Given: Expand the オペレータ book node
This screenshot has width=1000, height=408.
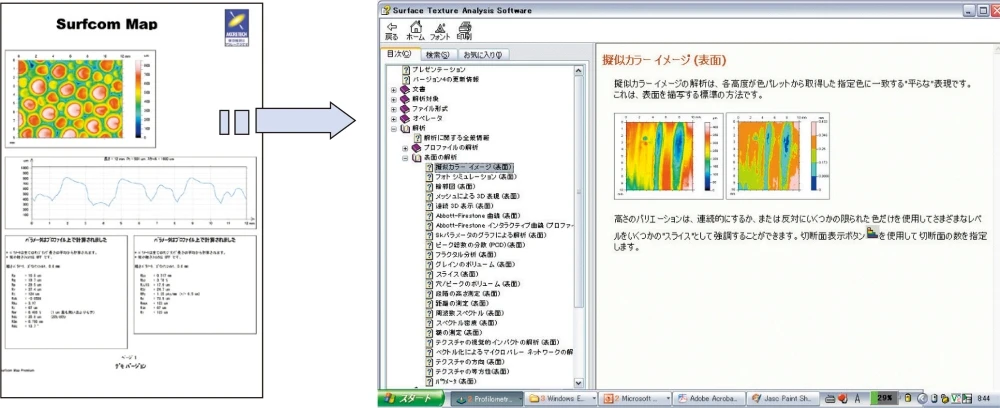Looking at the screenshot, I should pos(393,119).
